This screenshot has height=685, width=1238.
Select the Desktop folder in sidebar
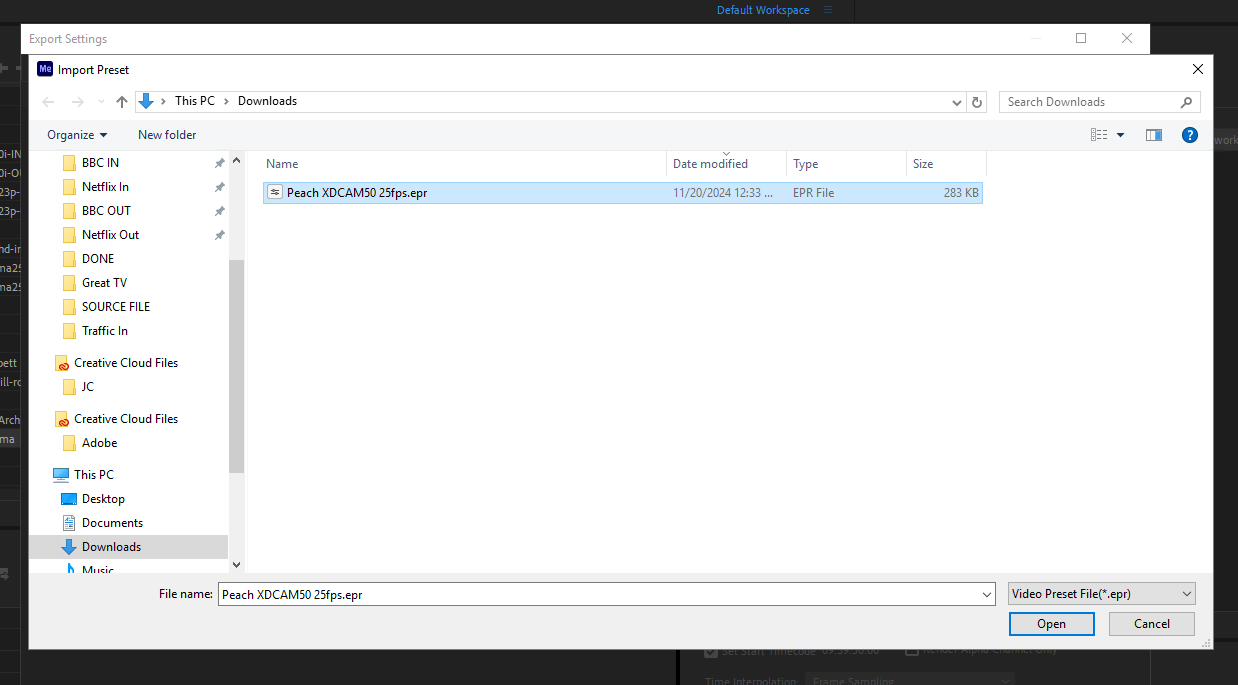[x=103, y=499]
